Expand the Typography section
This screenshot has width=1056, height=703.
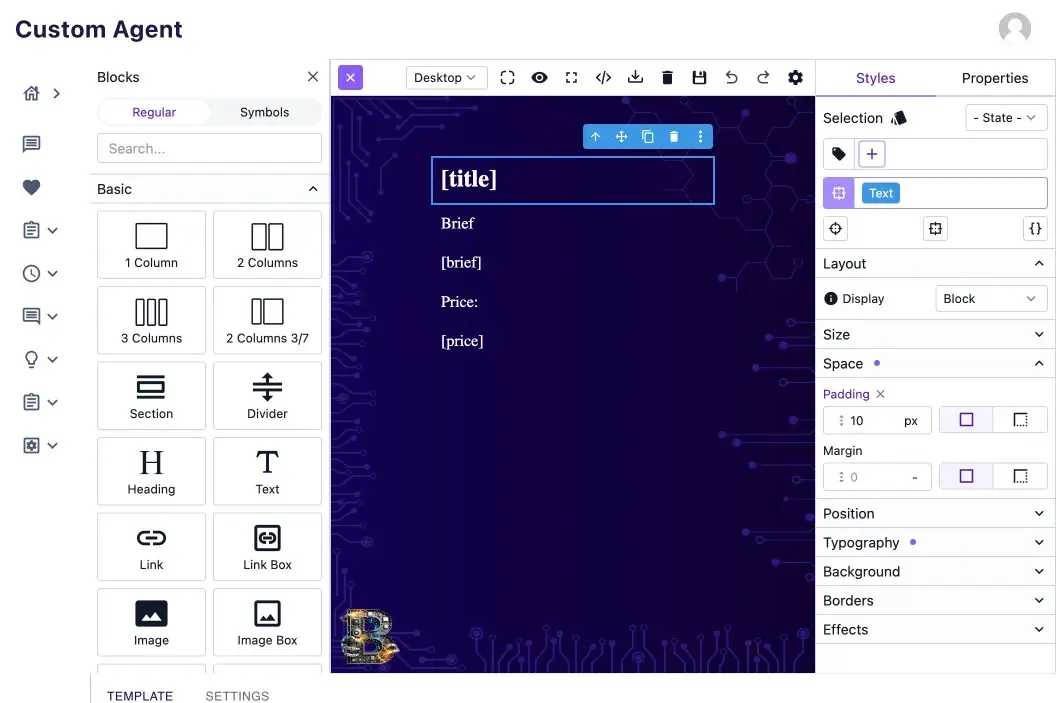(934, 542)
